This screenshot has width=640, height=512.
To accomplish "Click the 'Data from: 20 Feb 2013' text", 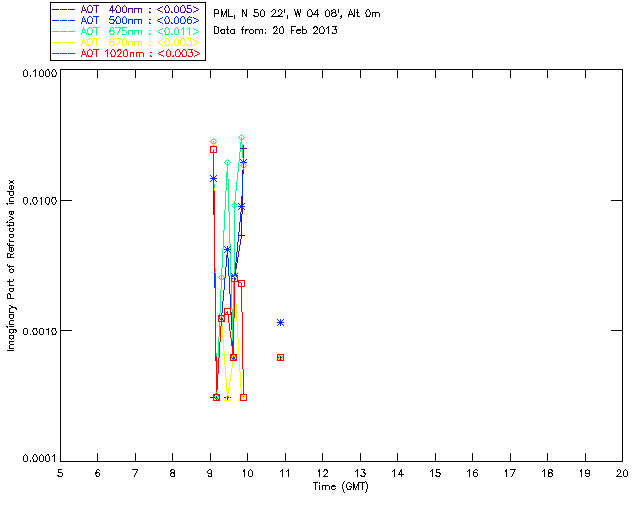I will [x=276, y=31].
